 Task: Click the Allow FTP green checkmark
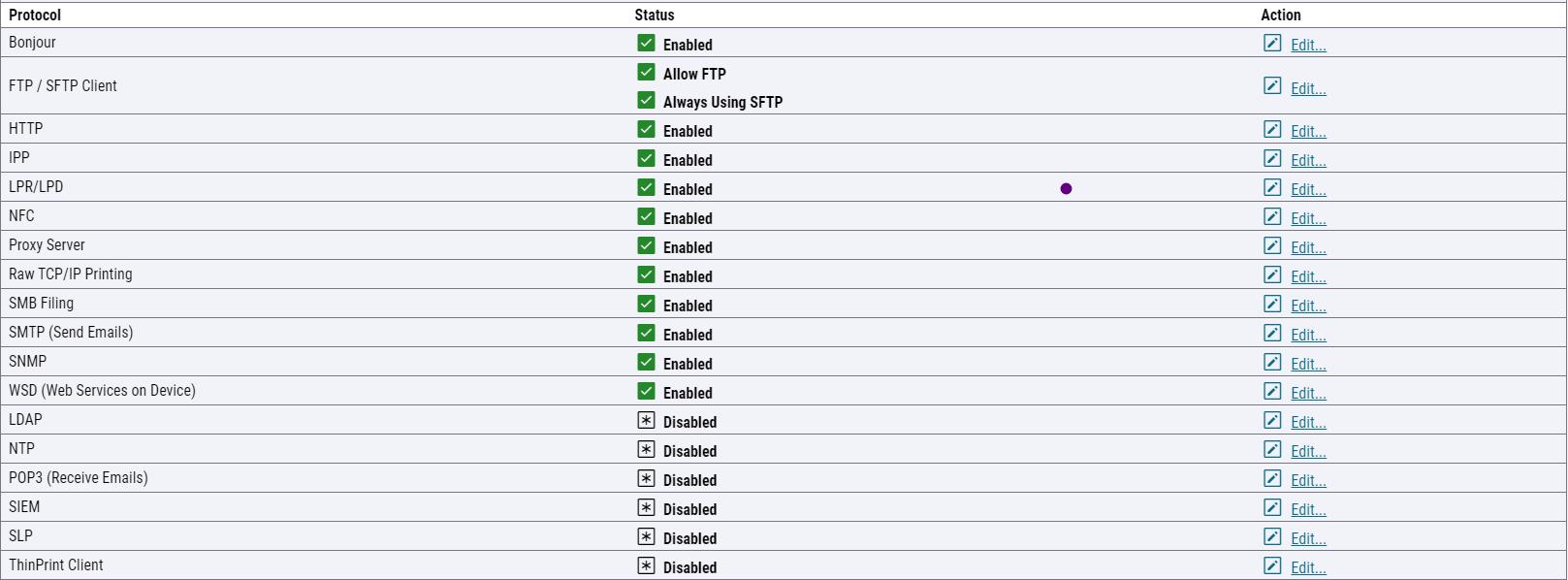tap(646, 72)
